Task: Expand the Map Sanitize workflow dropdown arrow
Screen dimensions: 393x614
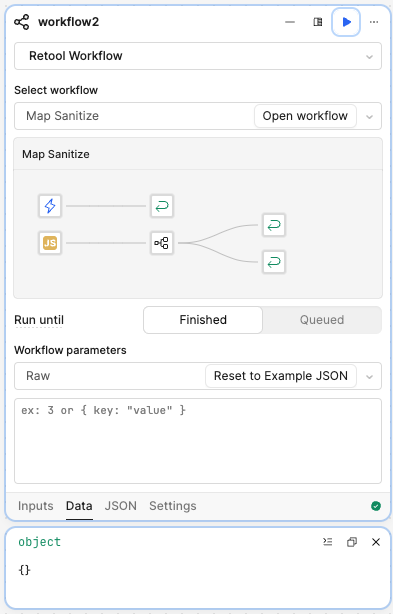Action: (369, 116)
